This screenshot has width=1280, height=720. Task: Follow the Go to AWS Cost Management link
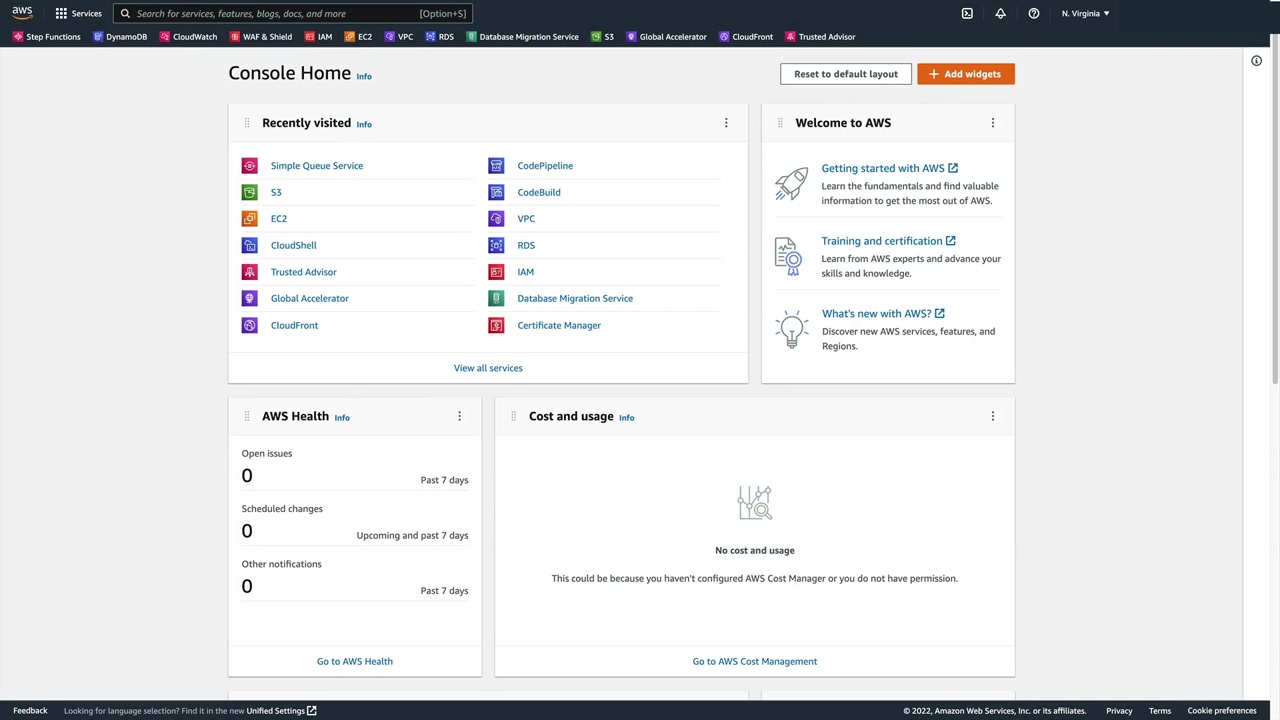(755, 661)
